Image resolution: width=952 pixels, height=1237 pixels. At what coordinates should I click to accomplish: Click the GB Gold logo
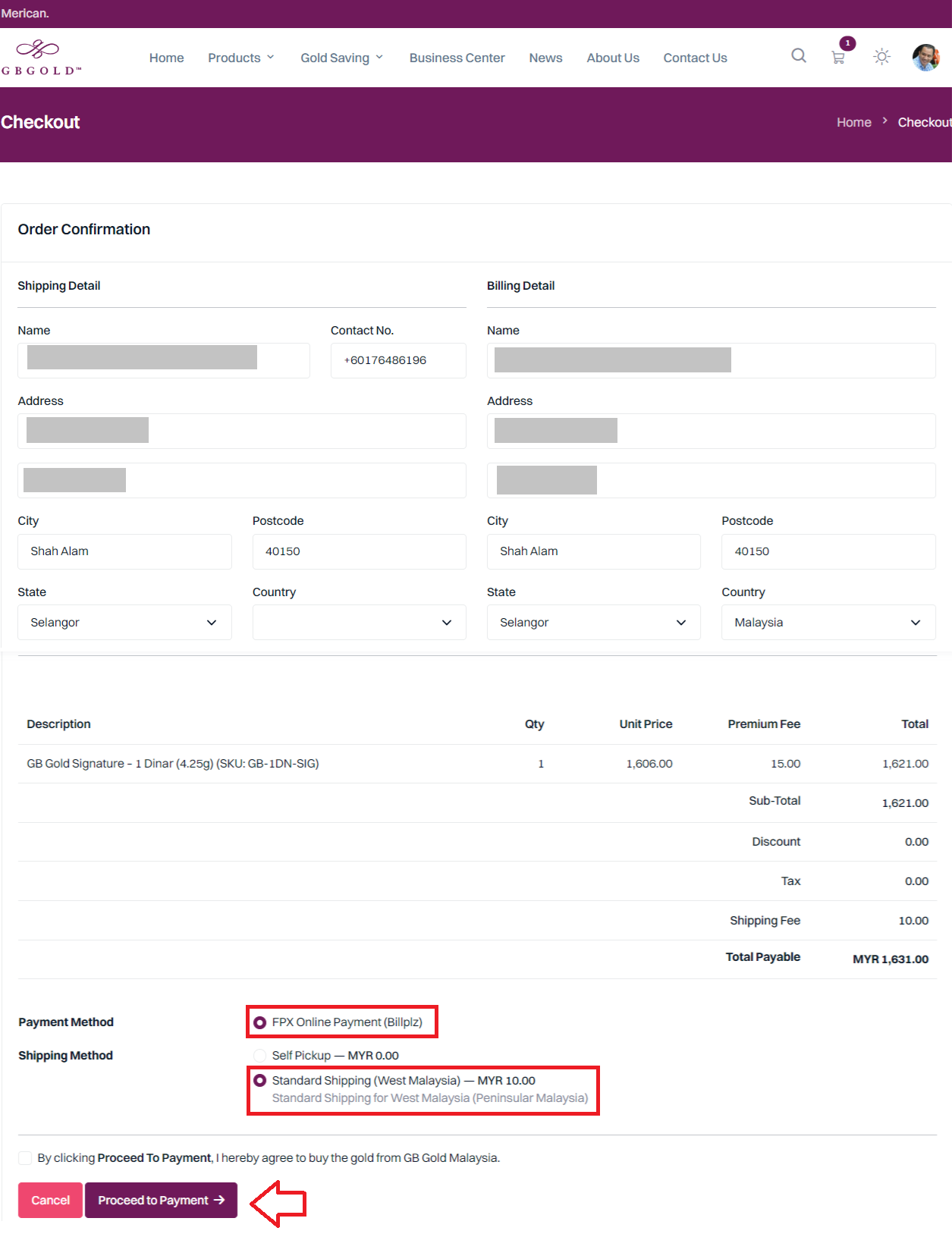click(41, 58)
